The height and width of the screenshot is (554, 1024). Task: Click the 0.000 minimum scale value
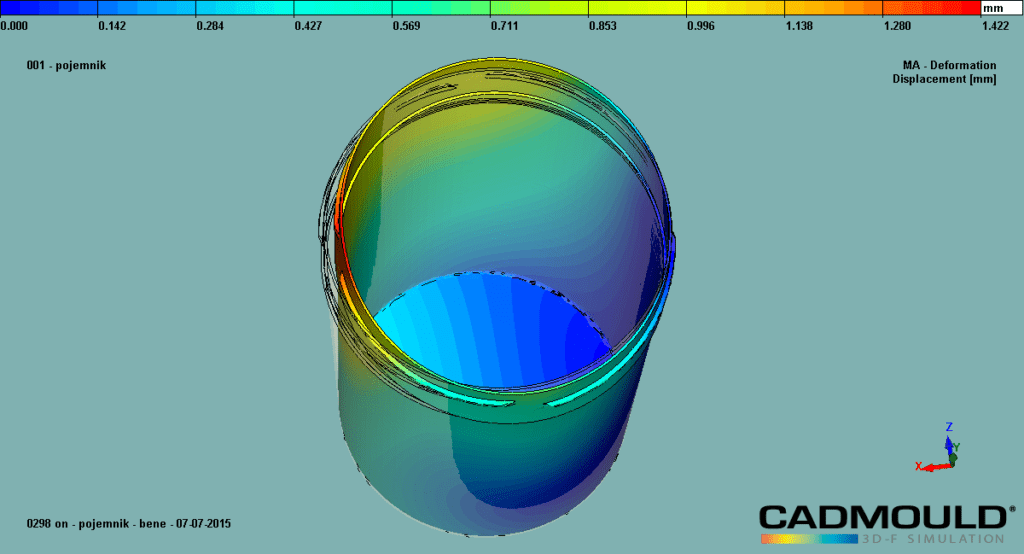coord(15,26)
